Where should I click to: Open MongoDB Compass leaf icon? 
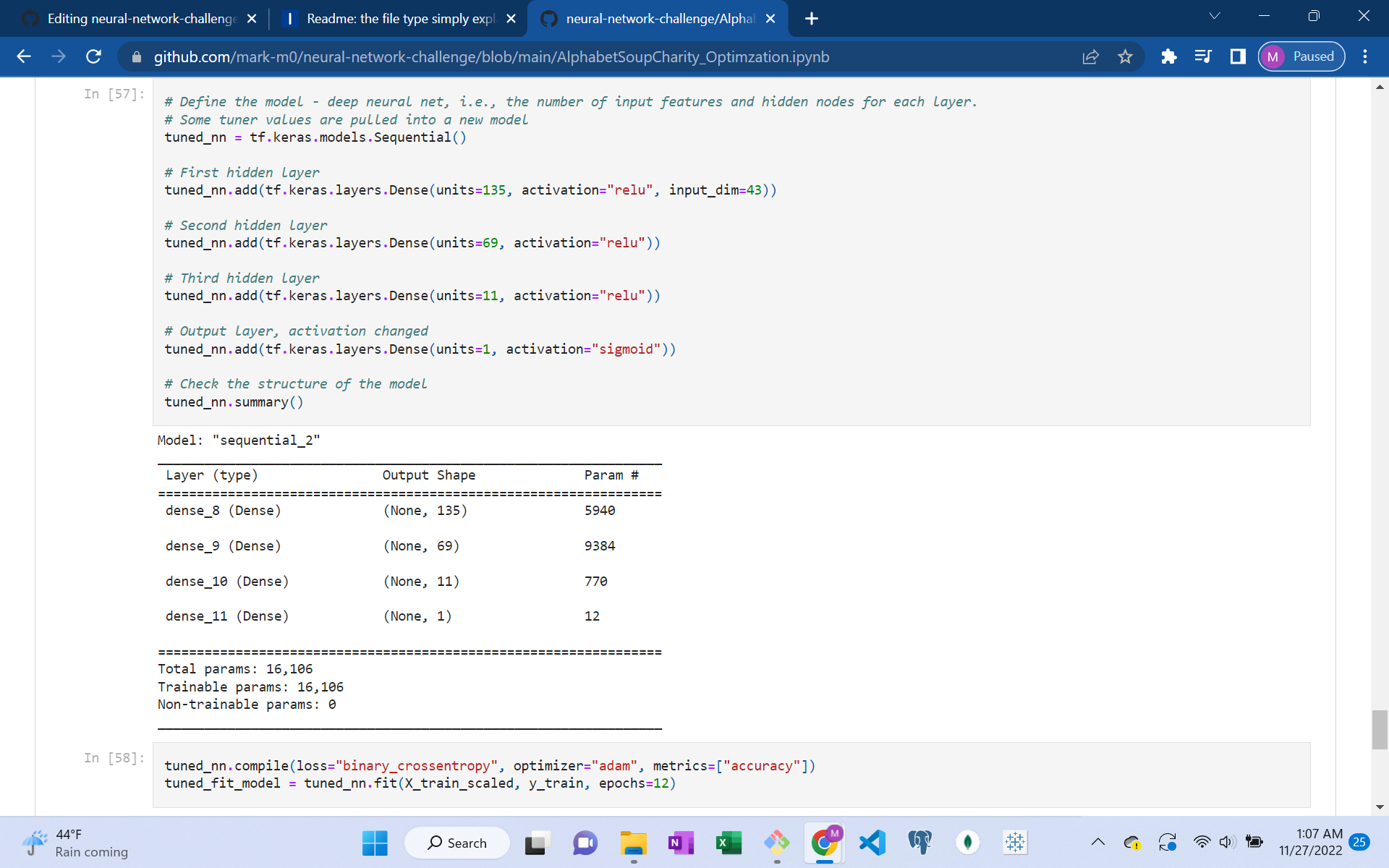pos(968,843)
